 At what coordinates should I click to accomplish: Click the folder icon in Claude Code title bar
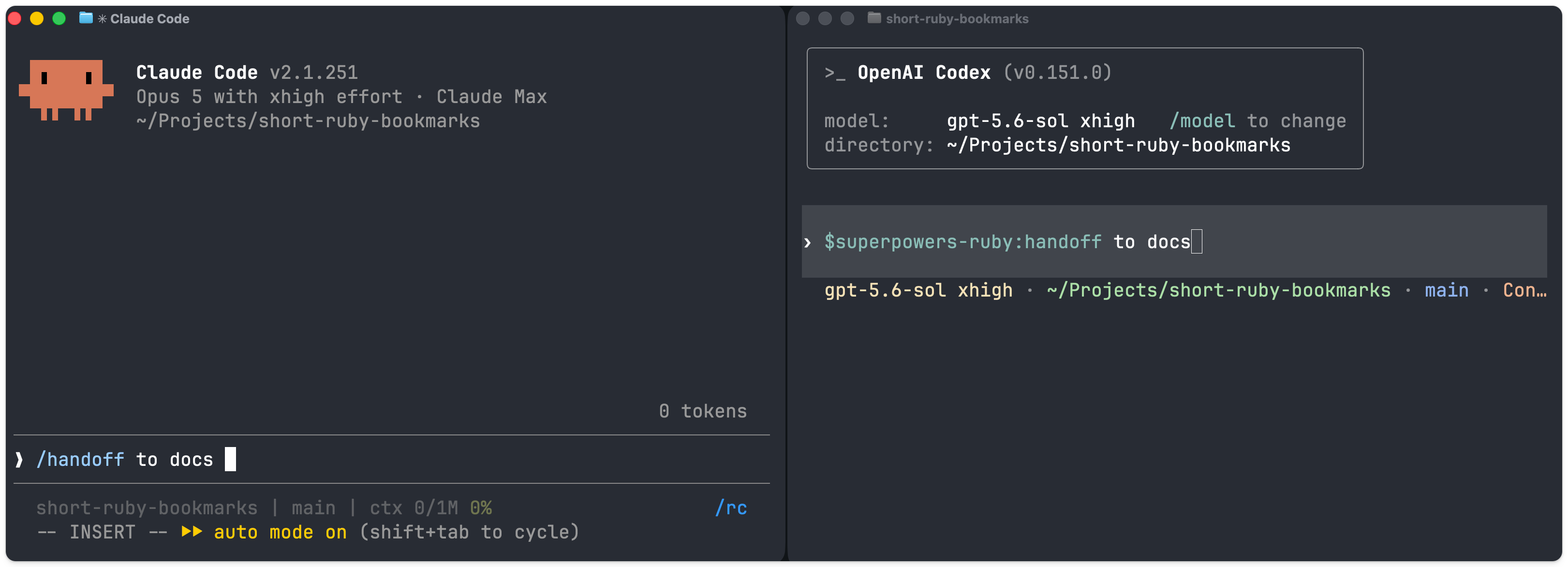point(87,18)
